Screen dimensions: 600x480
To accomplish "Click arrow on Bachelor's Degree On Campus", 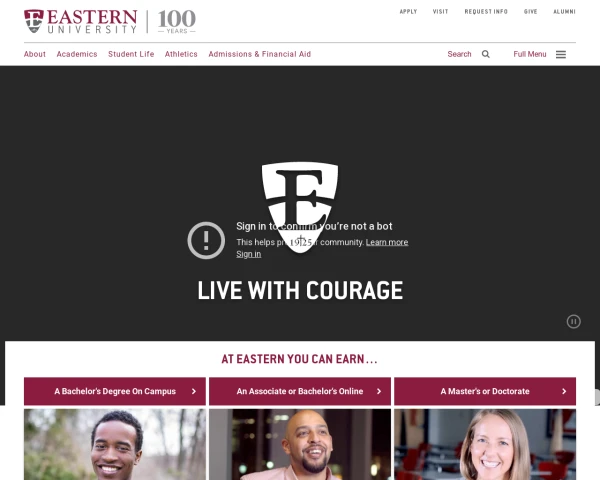I will point(194,391).
